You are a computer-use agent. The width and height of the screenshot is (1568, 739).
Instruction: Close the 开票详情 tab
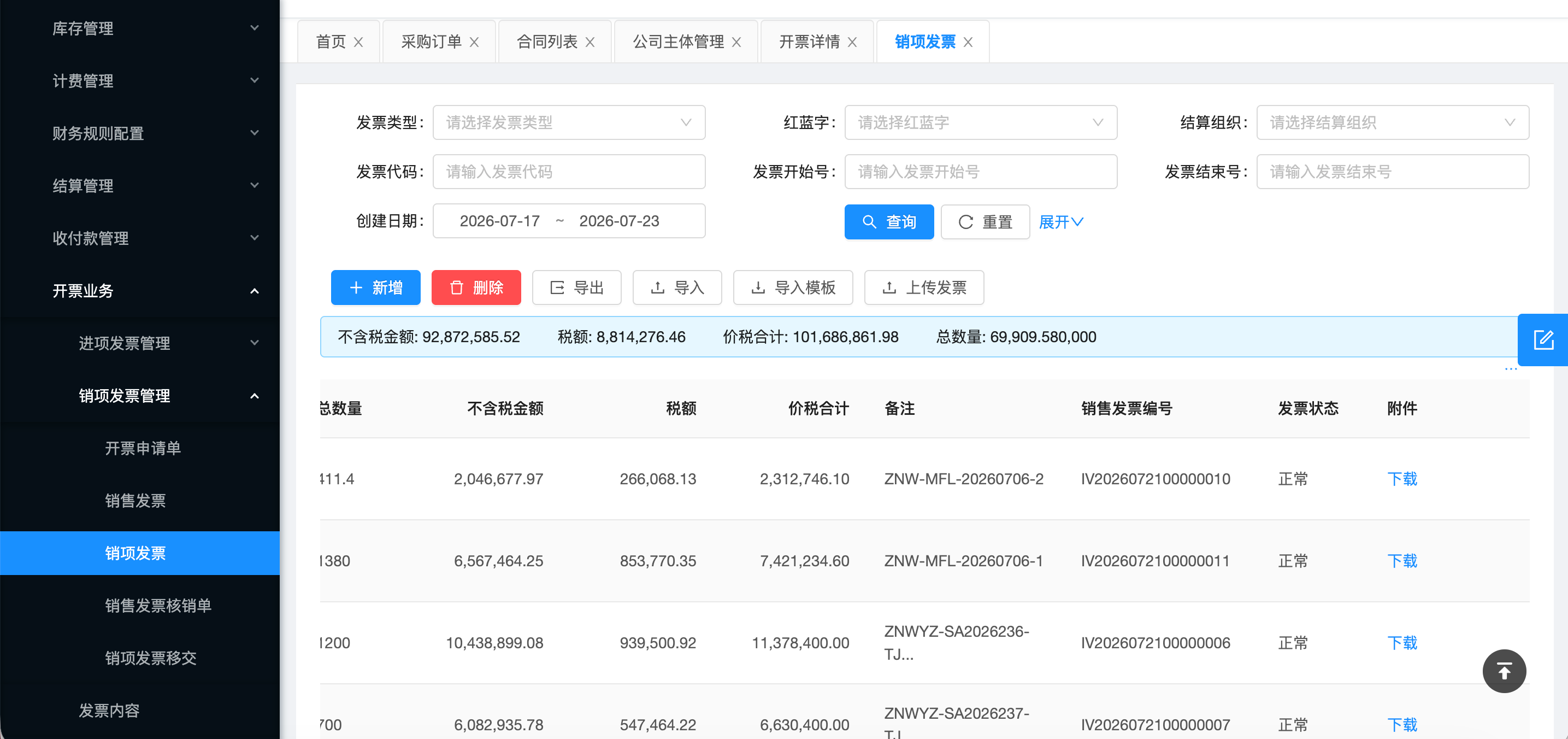pos(852,42)
